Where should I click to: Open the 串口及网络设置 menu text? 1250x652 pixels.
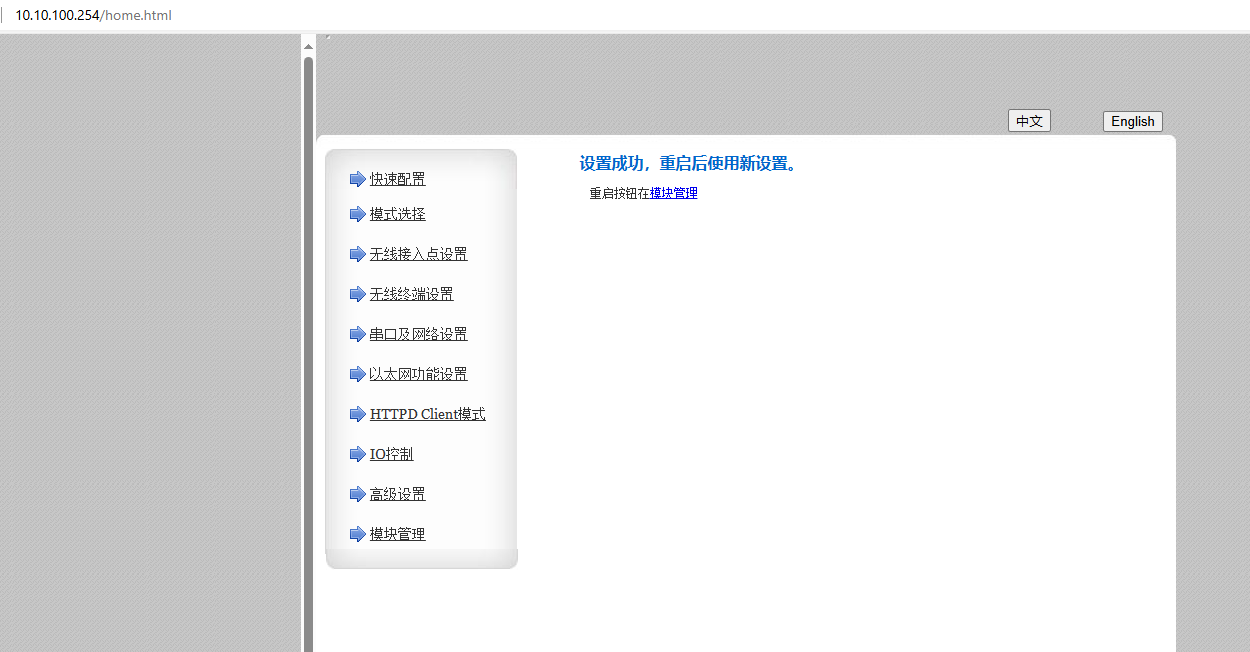[418, 334]
